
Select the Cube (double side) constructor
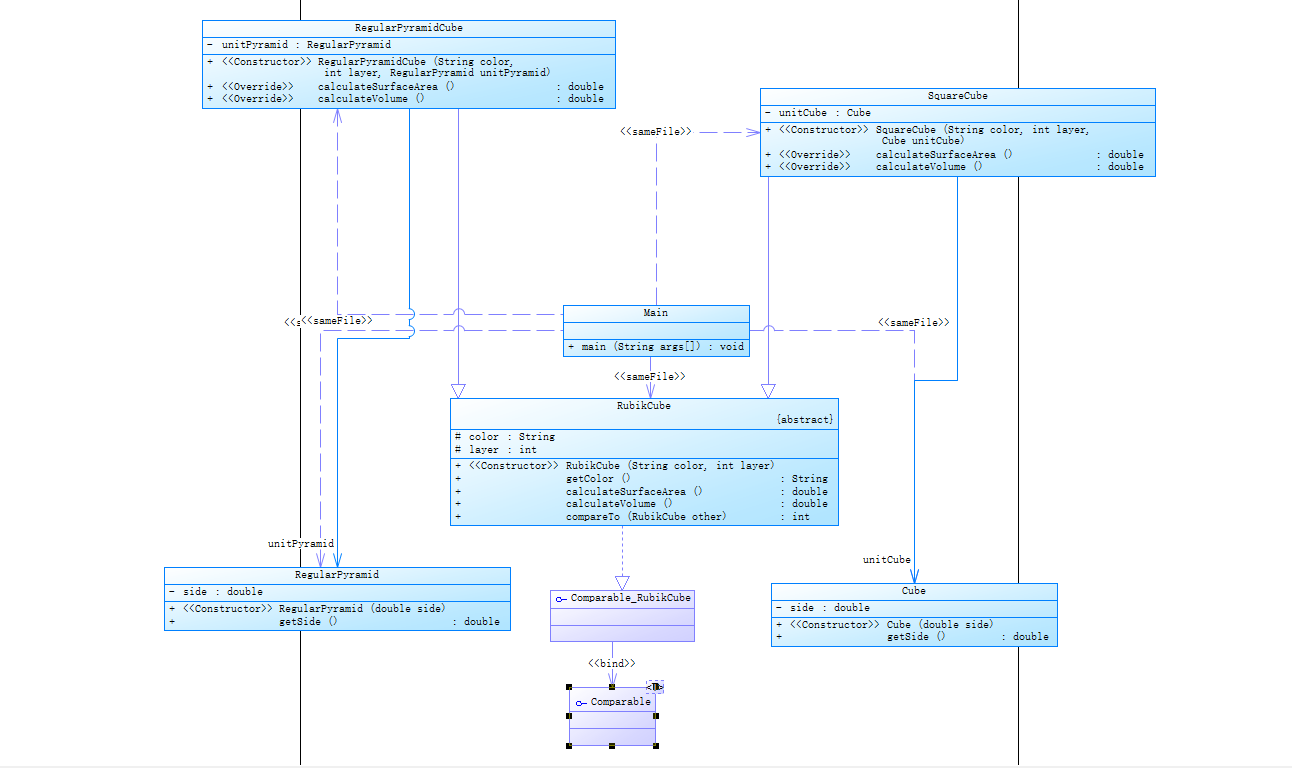coord(884,625)
